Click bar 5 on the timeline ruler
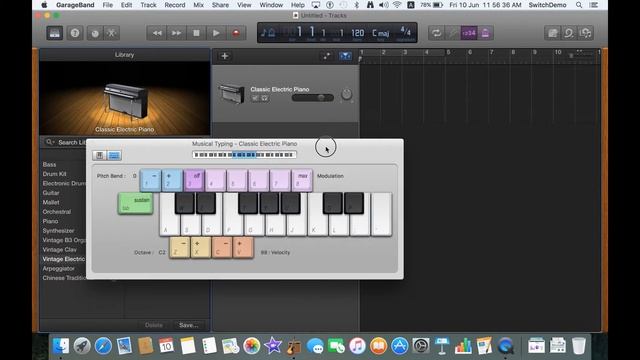This screenshot has width=640, height=360. (x=448, y=52)
